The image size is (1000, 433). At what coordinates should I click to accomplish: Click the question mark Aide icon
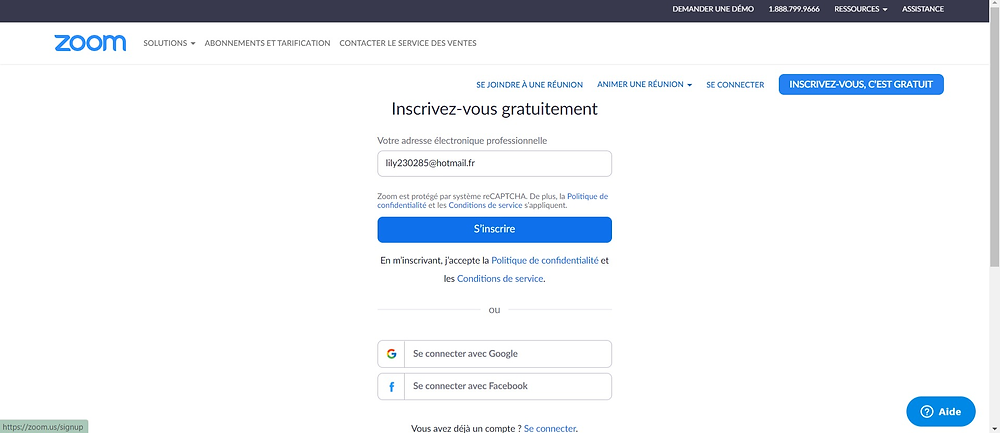pyautogui.click(x=927, y=411)
